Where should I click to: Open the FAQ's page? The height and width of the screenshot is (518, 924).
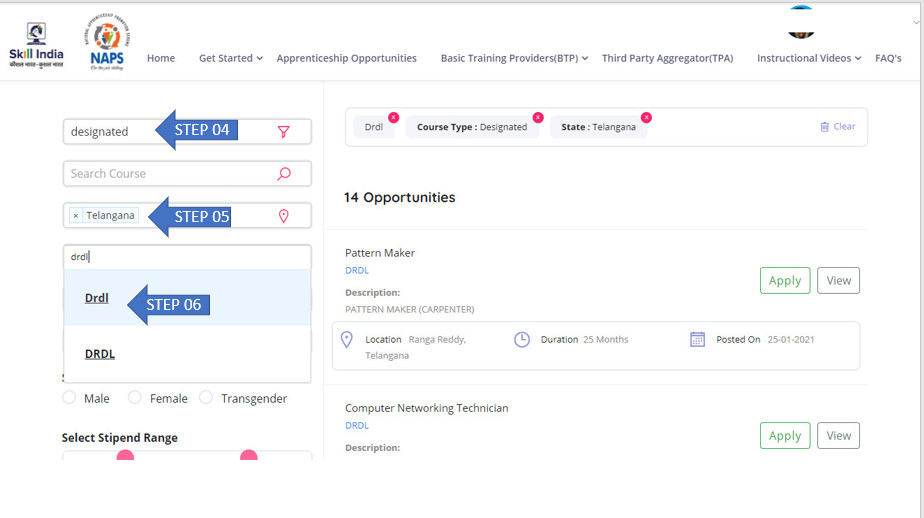coord(888,58)
